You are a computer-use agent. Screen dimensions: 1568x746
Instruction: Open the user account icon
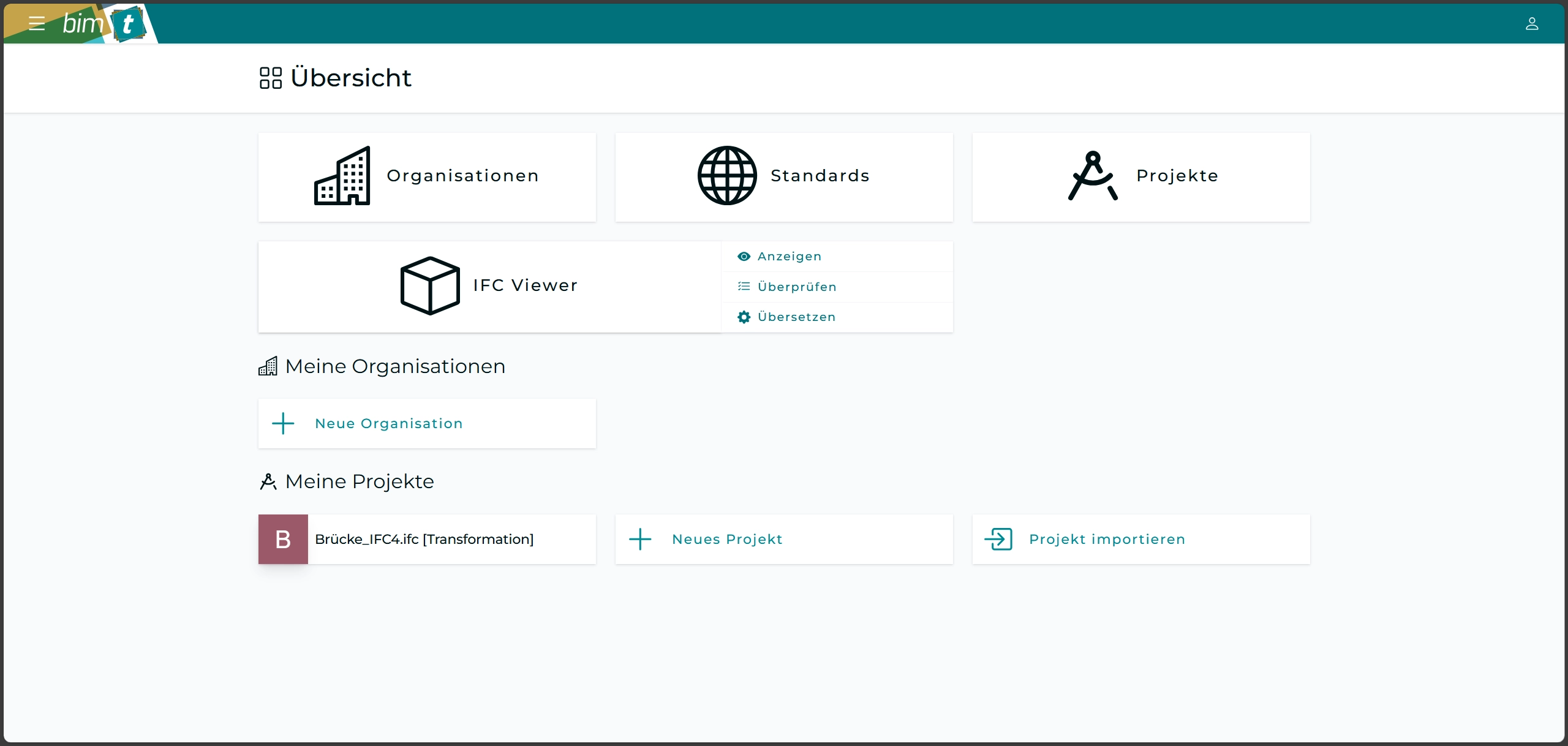(x=1531, y=24)
